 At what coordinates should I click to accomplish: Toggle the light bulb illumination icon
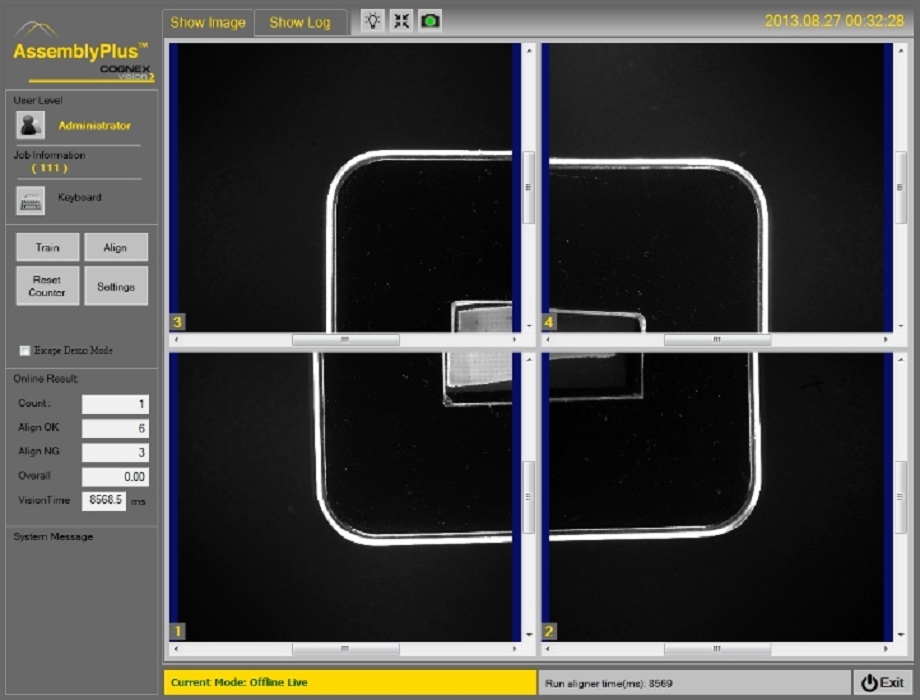(372, 21)
